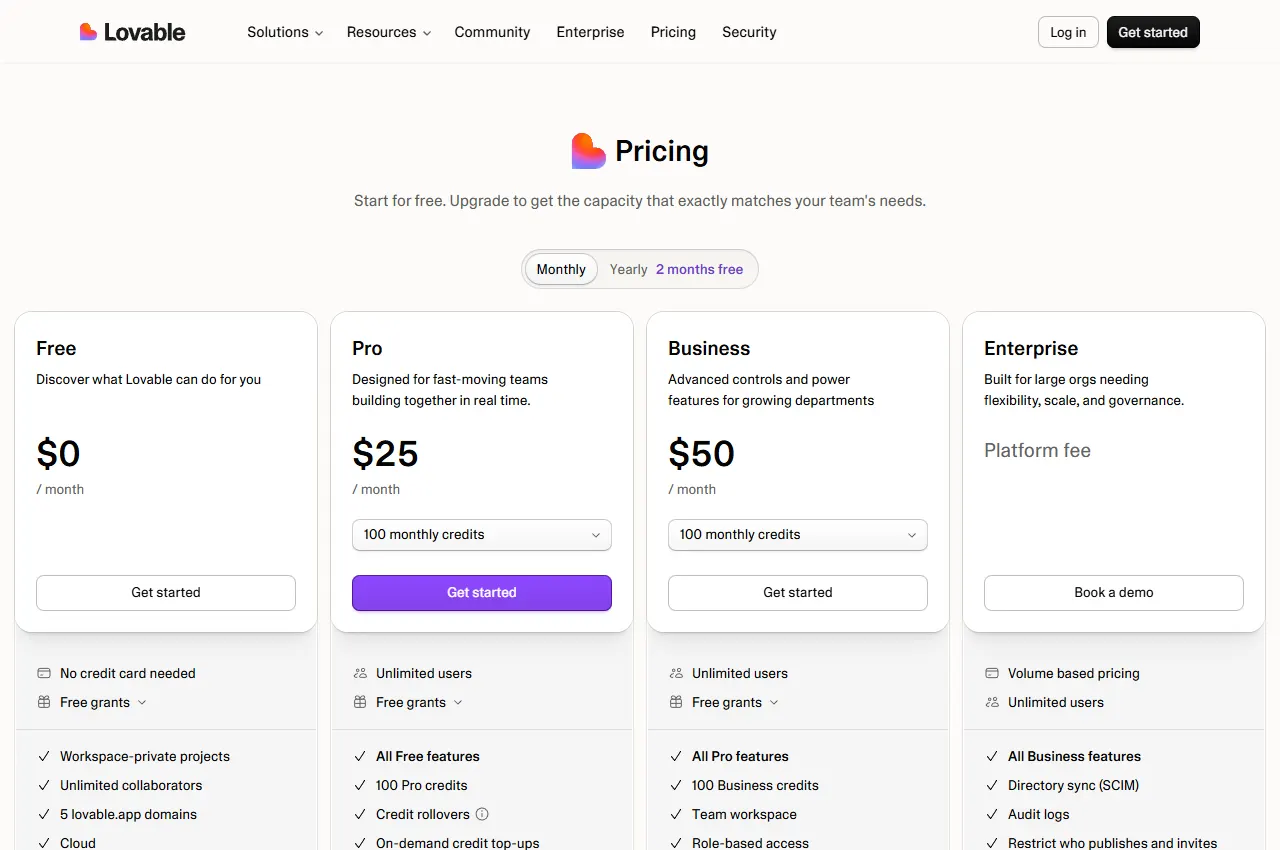Click the info icon beside Credit rollovers

pyautogui.click(x=482, y=814)
